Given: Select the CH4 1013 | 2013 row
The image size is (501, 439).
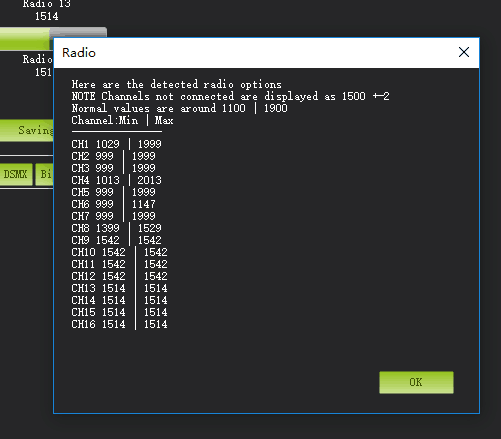Looking at the screenshot, I should click(116, 180).
